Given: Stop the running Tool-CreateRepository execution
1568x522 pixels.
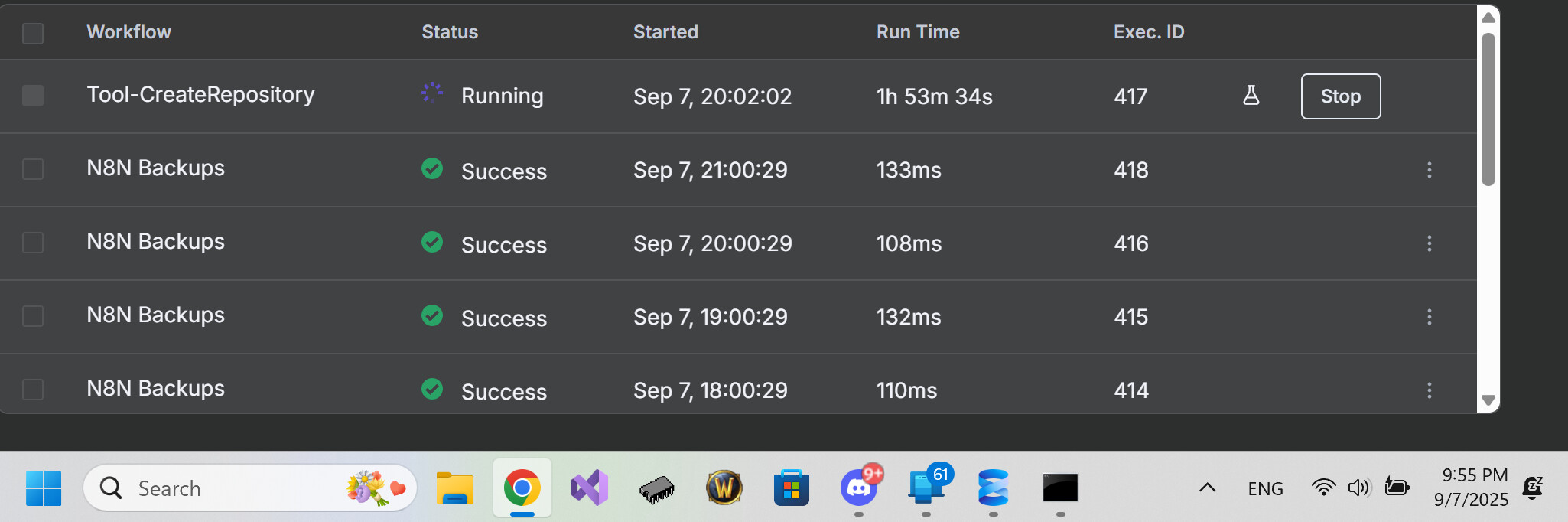Looking at the screenshot, I should point(1340,96).
